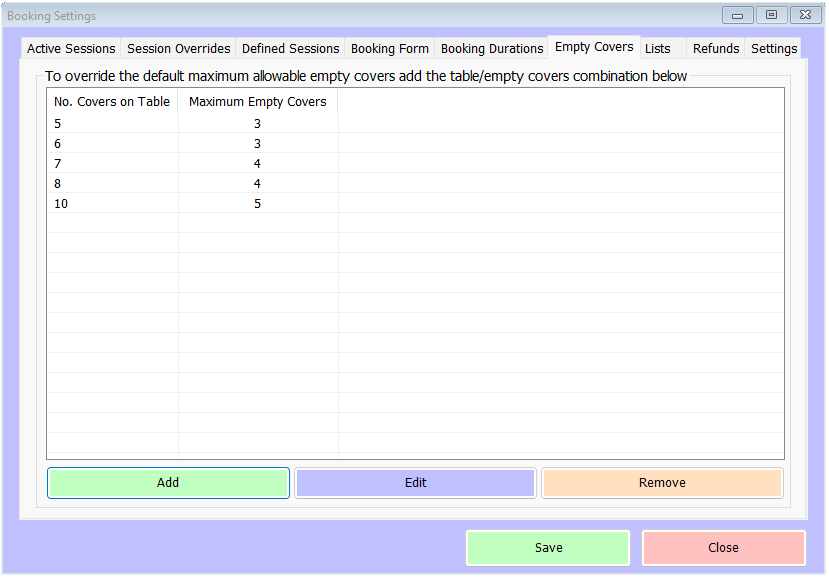
Task: Click the Empty Covers tab
Action: click(x=594, y=47)
